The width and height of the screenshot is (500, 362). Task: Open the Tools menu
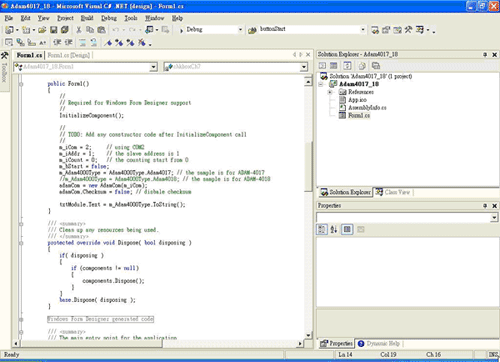131,18
